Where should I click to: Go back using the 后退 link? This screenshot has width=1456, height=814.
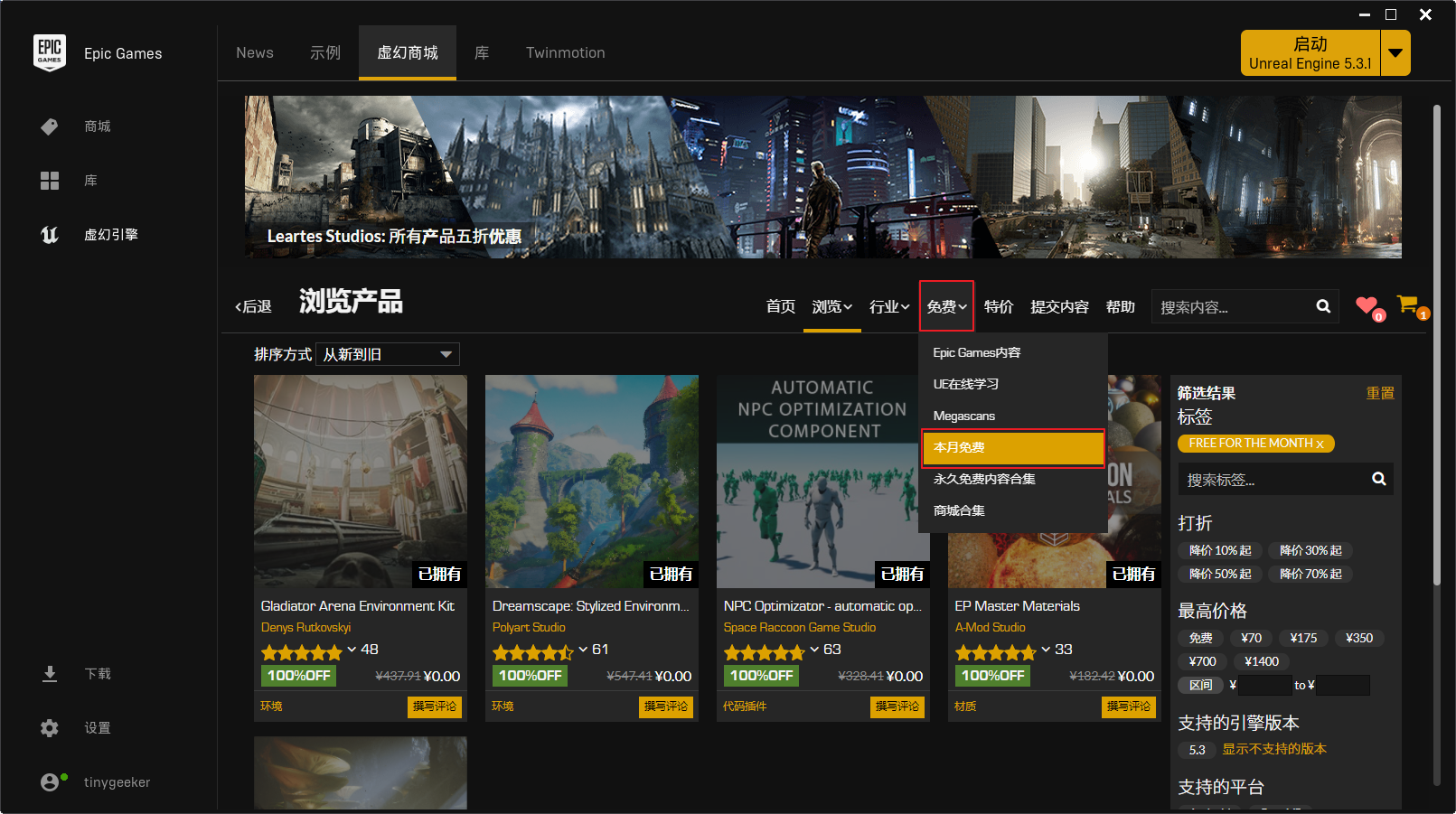pos(254,307)
